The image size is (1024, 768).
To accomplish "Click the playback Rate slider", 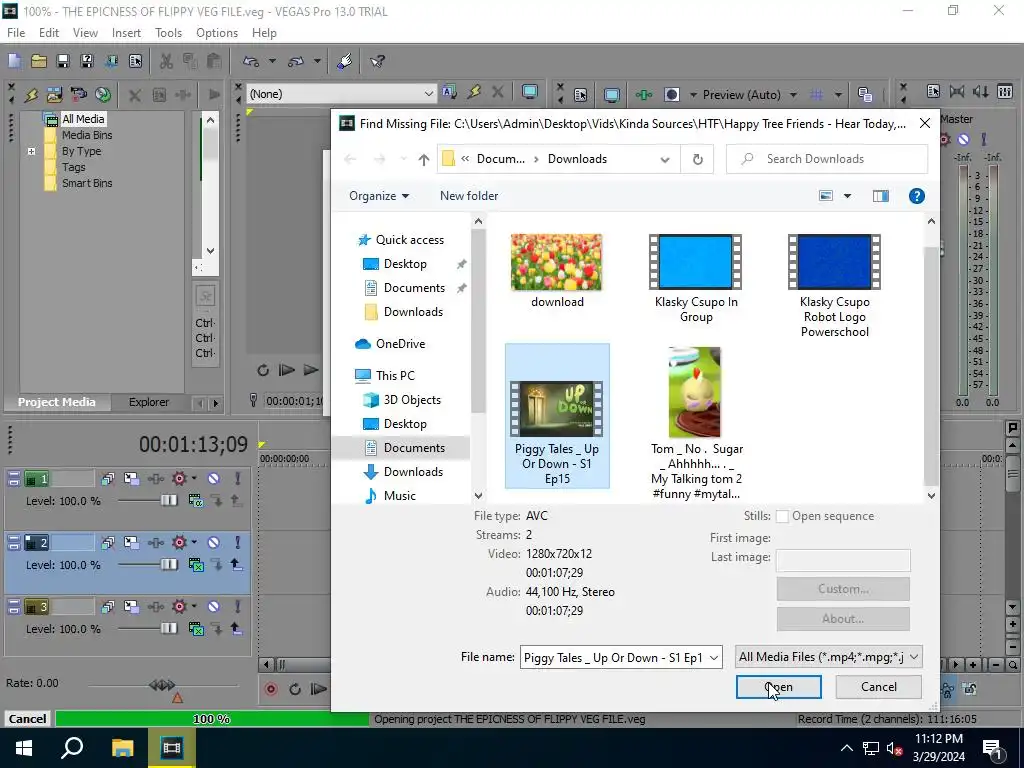I will (162, 684).
